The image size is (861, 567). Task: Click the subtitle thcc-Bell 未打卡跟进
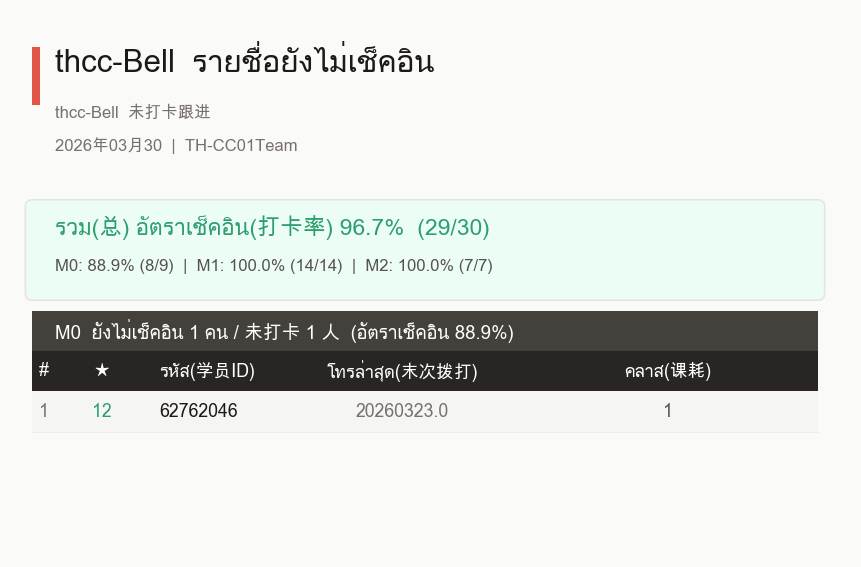(132, 112)
